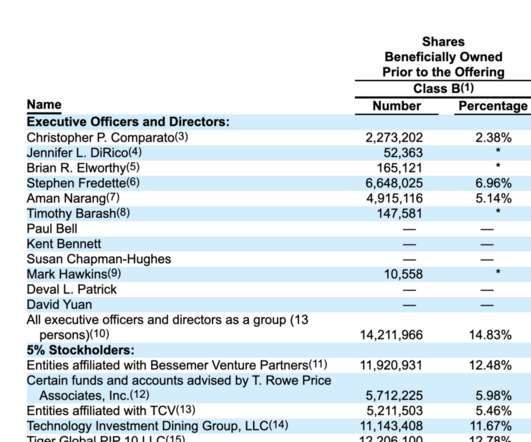Select 'Entities affiliated with Bessemer Venture Partners(11)'
531x442 pixels.
coord(177,365)
